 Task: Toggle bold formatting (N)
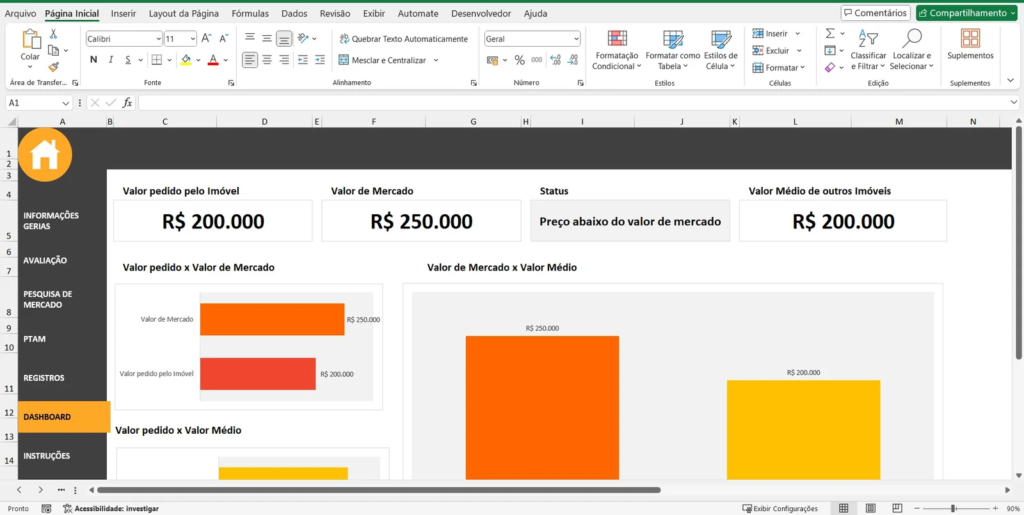(x=94, y=60)
